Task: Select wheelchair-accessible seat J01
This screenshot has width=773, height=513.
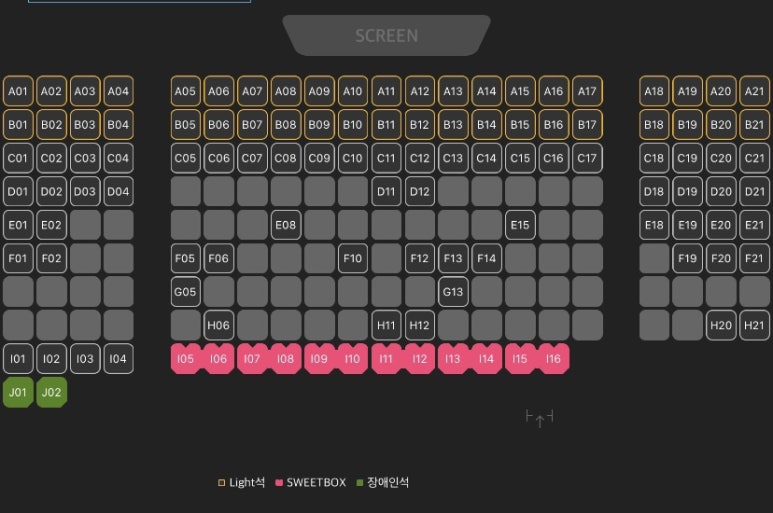Action: (x=18, y=392)
